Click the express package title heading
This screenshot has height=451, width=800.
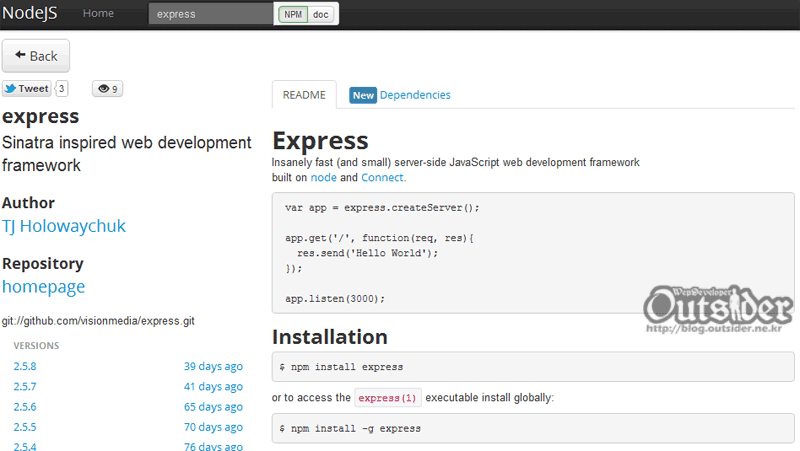pos(40,116)
